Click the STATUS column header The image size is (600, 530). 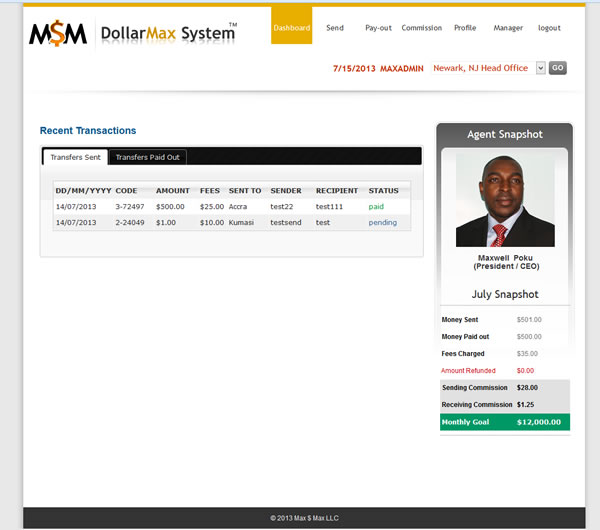pyautogui.click(x=383, y=190)
